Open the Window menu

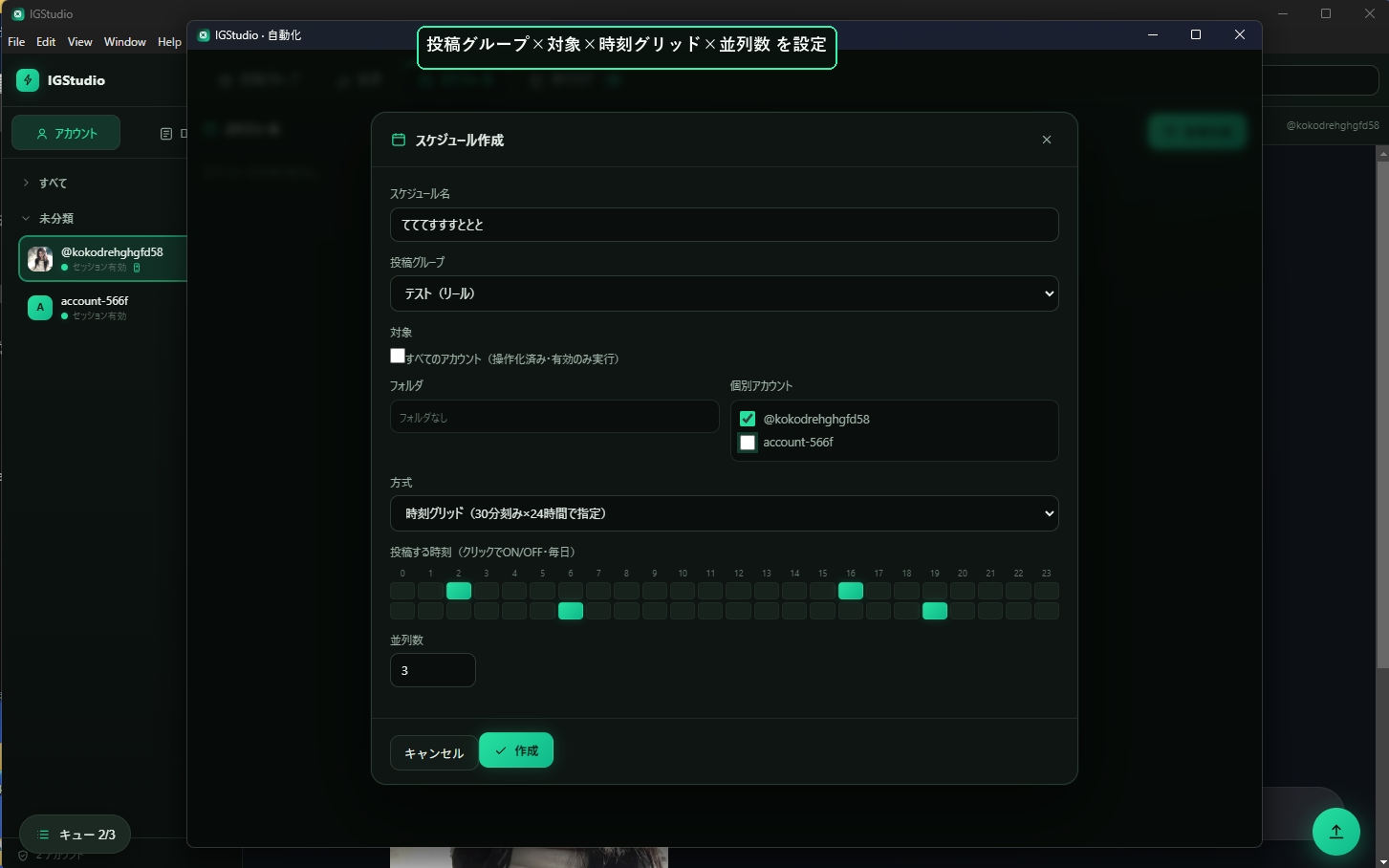click(x=125, y=42)
